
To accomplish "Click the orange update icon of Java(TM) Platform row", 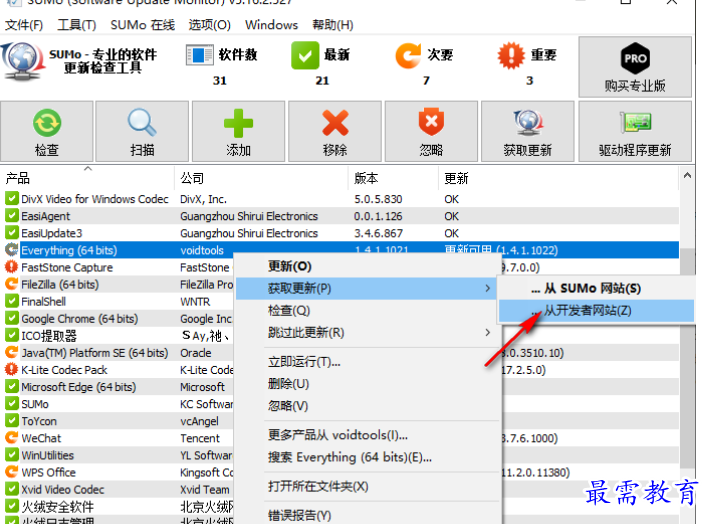I will [x=12, y=353].
